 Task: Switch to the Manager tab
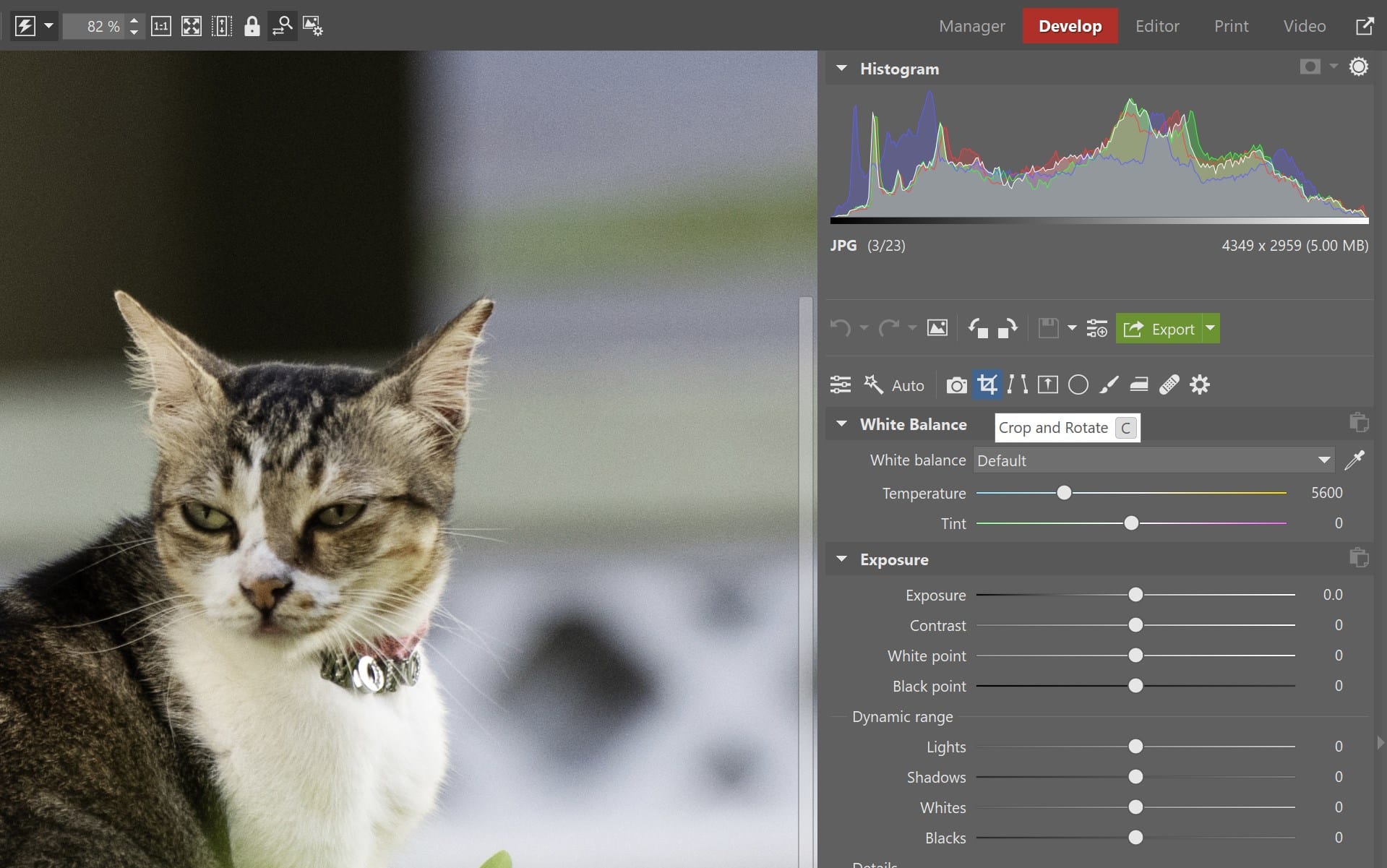(972, 26)
